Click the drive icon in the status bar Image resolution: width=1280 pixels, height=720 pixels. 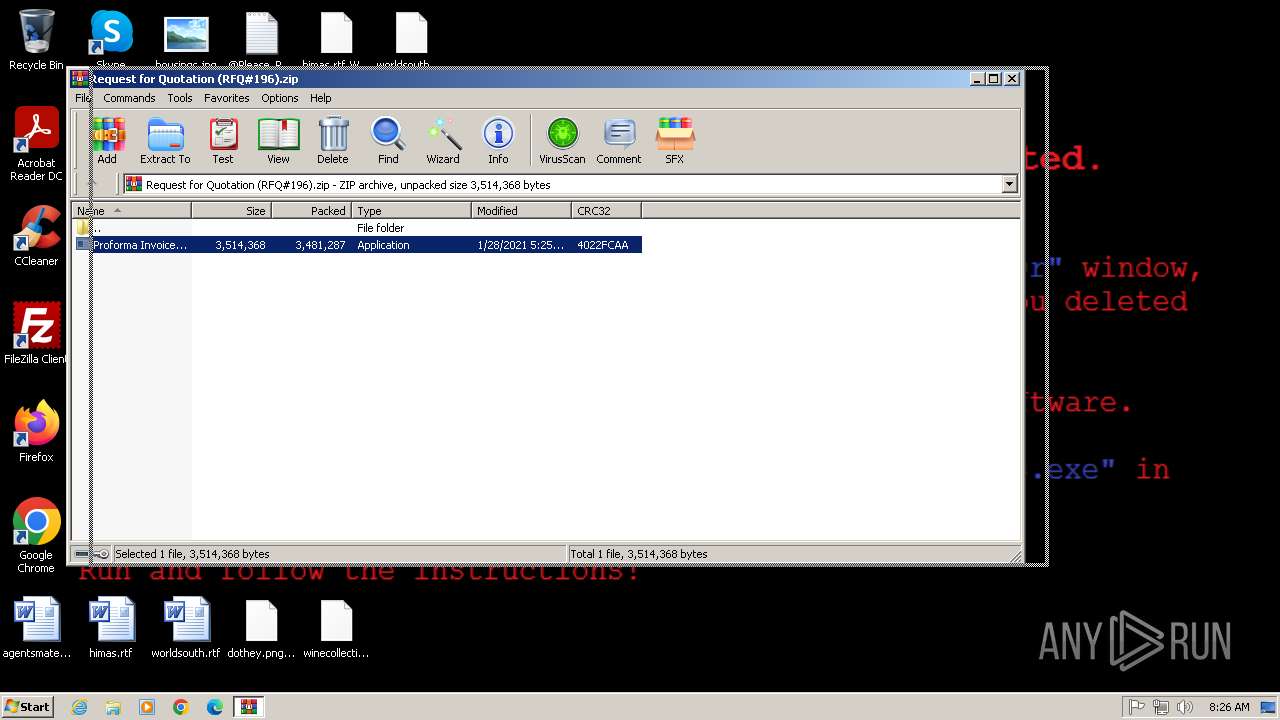82,554
